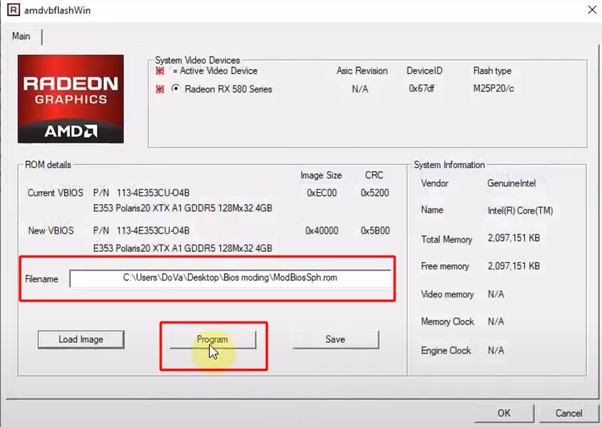The image size is (602, 427).
Task: Switch to the Main tab
Action: click(21, 36)
